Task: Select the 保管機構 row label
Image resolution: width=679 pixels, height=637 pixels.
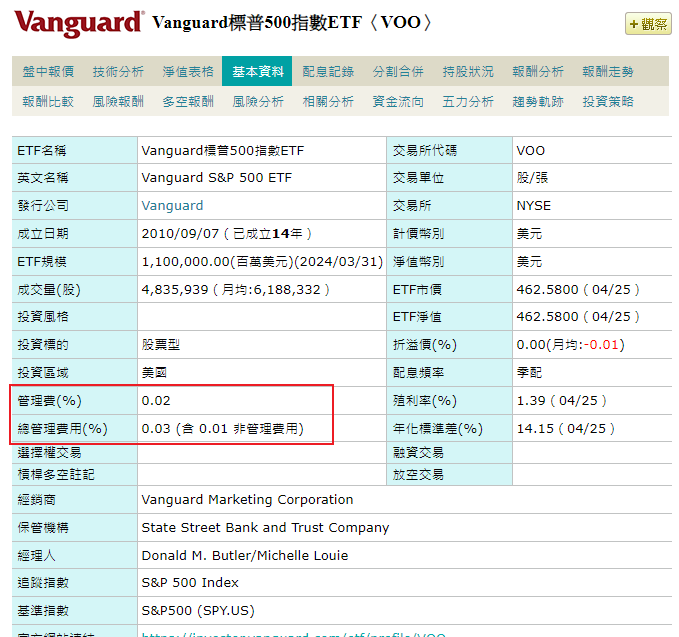Action: pos(43,527)
